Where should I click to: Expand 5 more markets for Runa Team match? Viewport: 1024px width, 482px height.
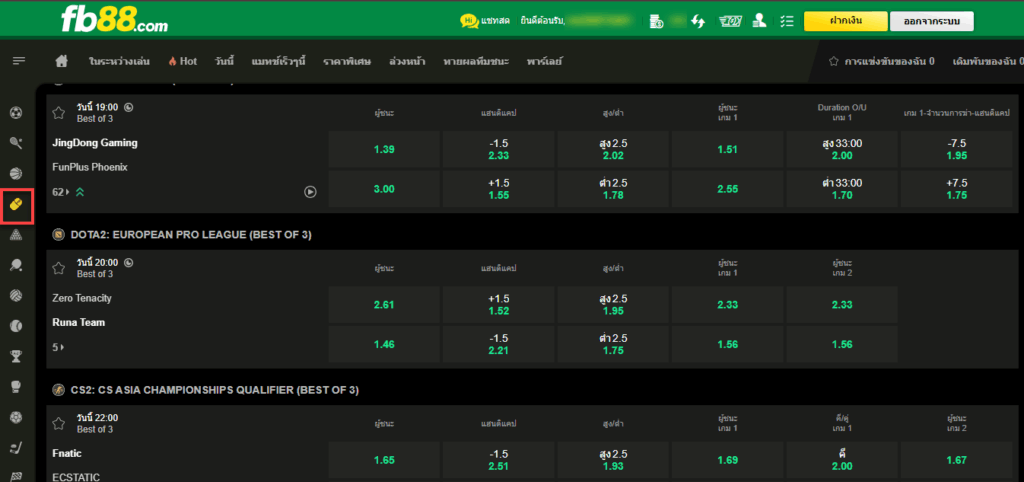point(58,347)
